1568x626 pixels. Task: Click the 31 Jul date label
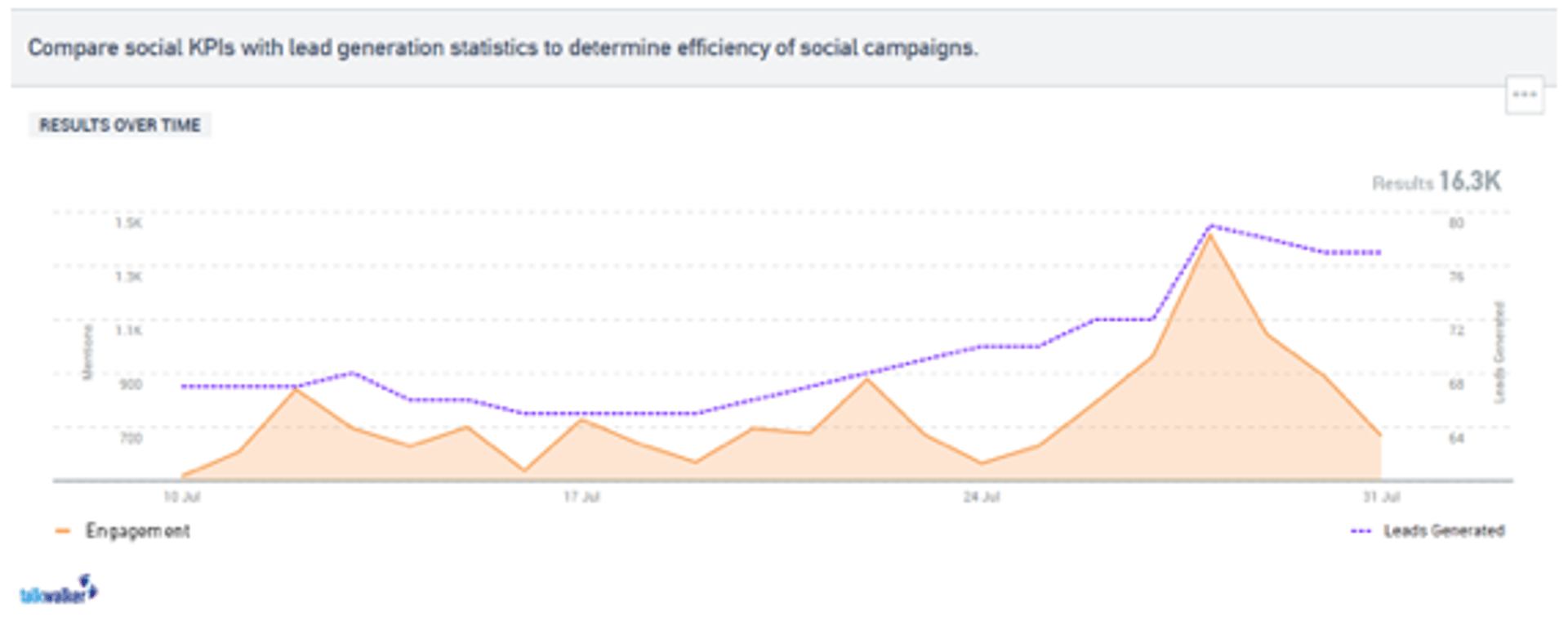pos(1381,497)
